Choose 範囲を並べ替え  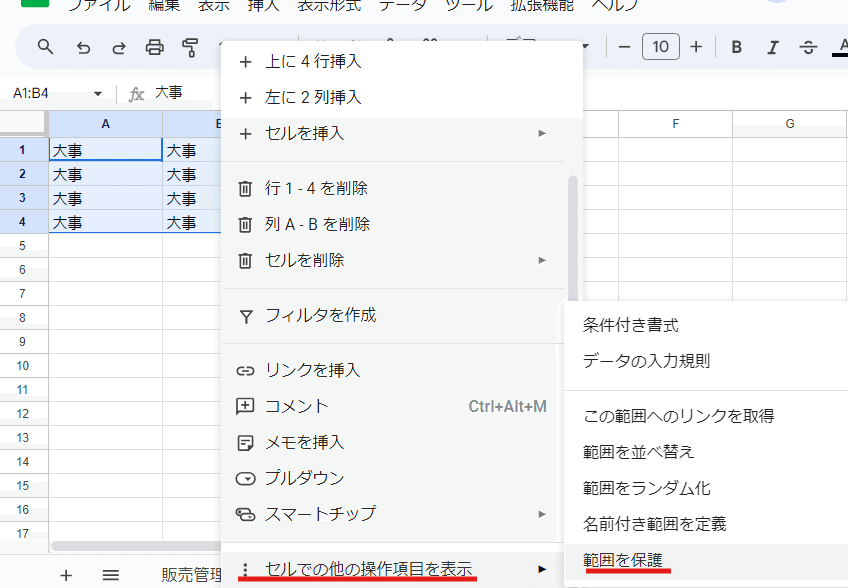[x=706, y=452]
